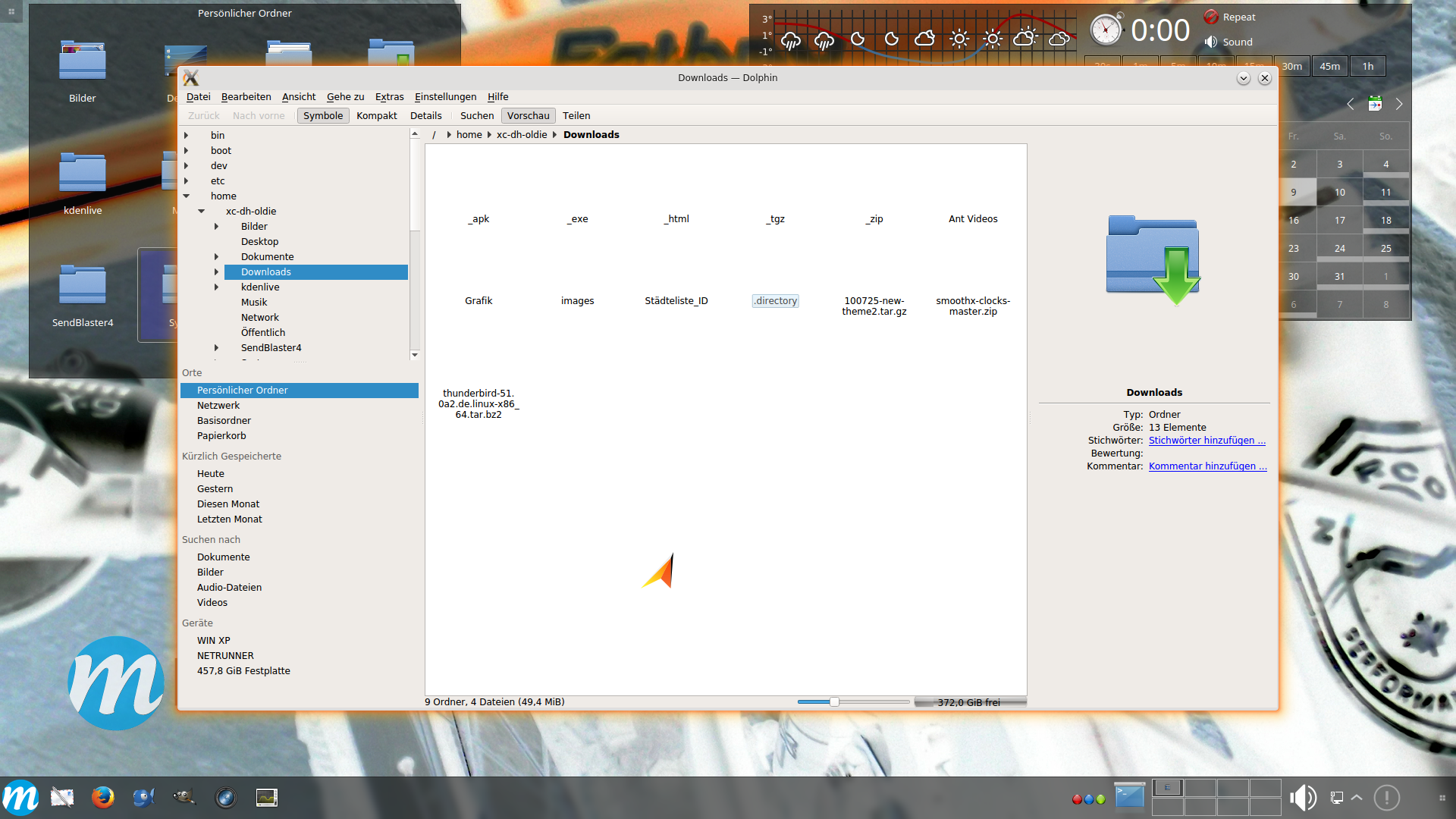Adjust the icon zoom slider
The width and height of the screenshot is (1456, 819).
coord(834,702)
